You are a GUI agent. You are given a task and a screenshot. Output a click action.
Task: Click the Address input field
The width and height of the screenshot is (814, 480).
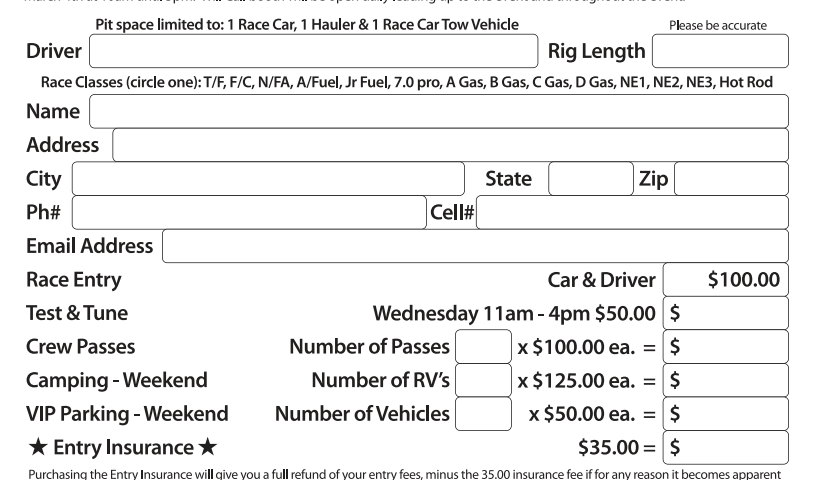click(x=450, y=145)
